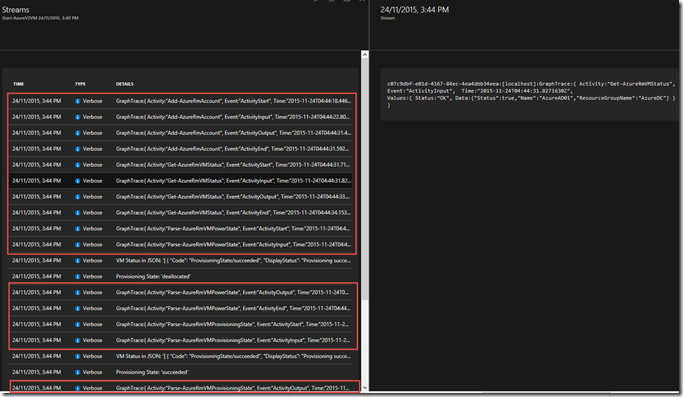View Parse-AzureRmVMProvisioningState ActivityInput trace

(180, 340)
